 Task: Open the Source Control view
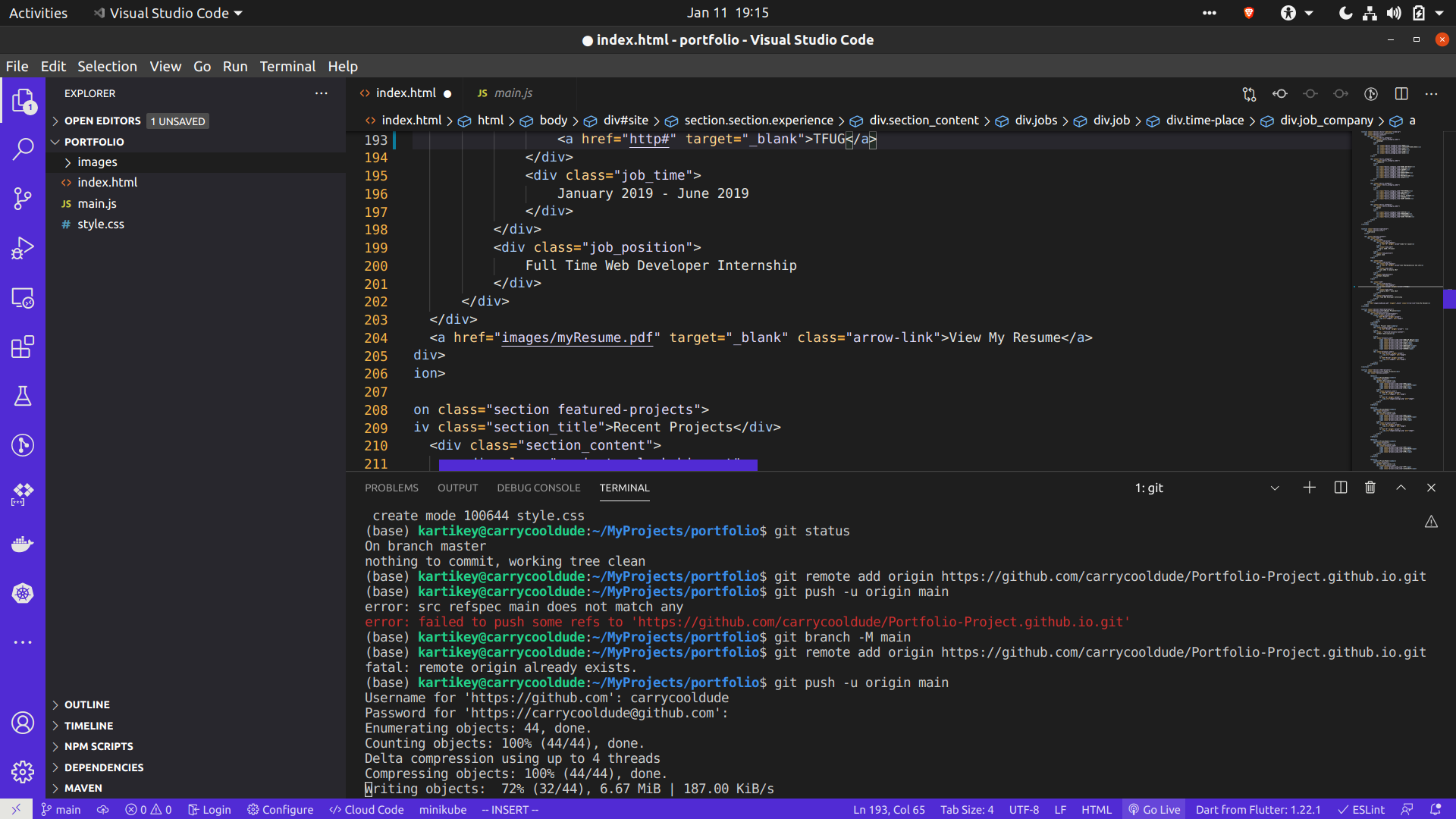pos(23,199)
